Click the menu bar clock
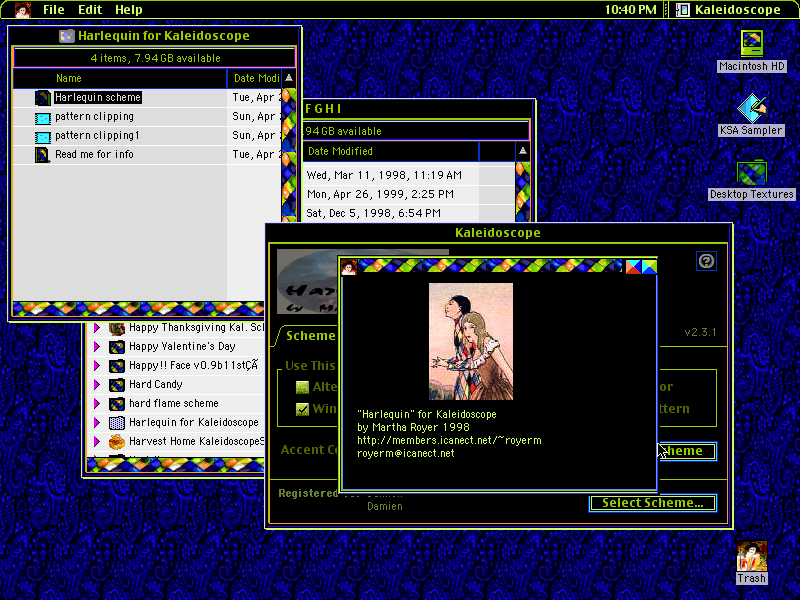Viewport: 800px width, 600px height. pos(631,10)
